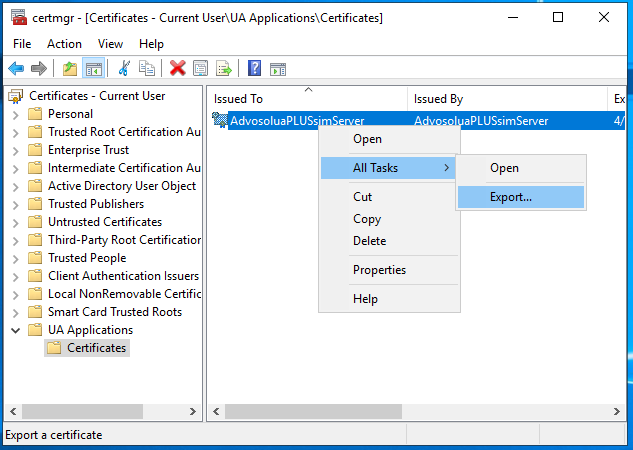This screenshot has width=633, height=450.
Task: Click the Copy toolbar icon
Action: point(147,68)
